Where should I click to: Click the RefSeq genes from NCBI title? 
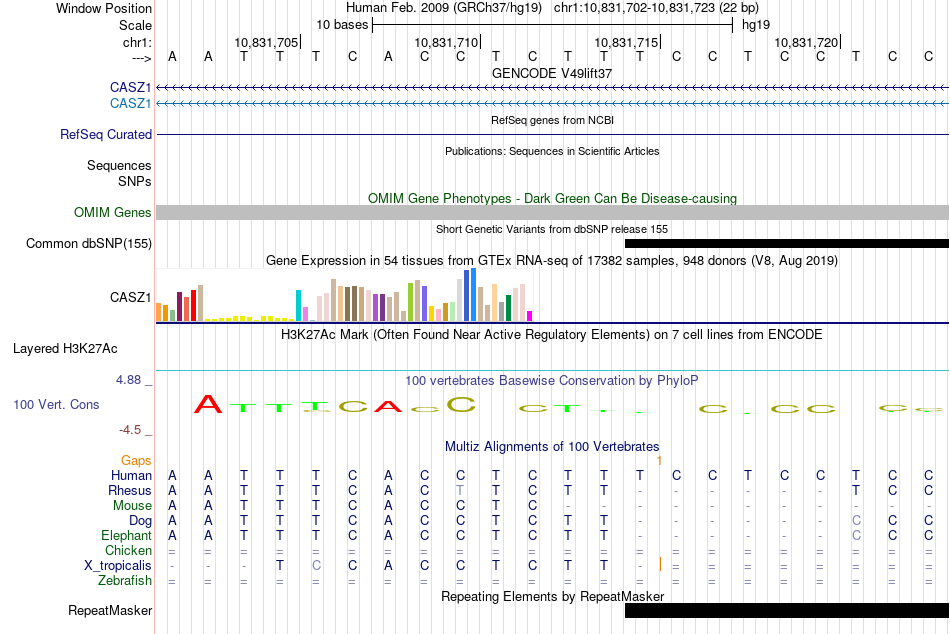tap(552, 120)
